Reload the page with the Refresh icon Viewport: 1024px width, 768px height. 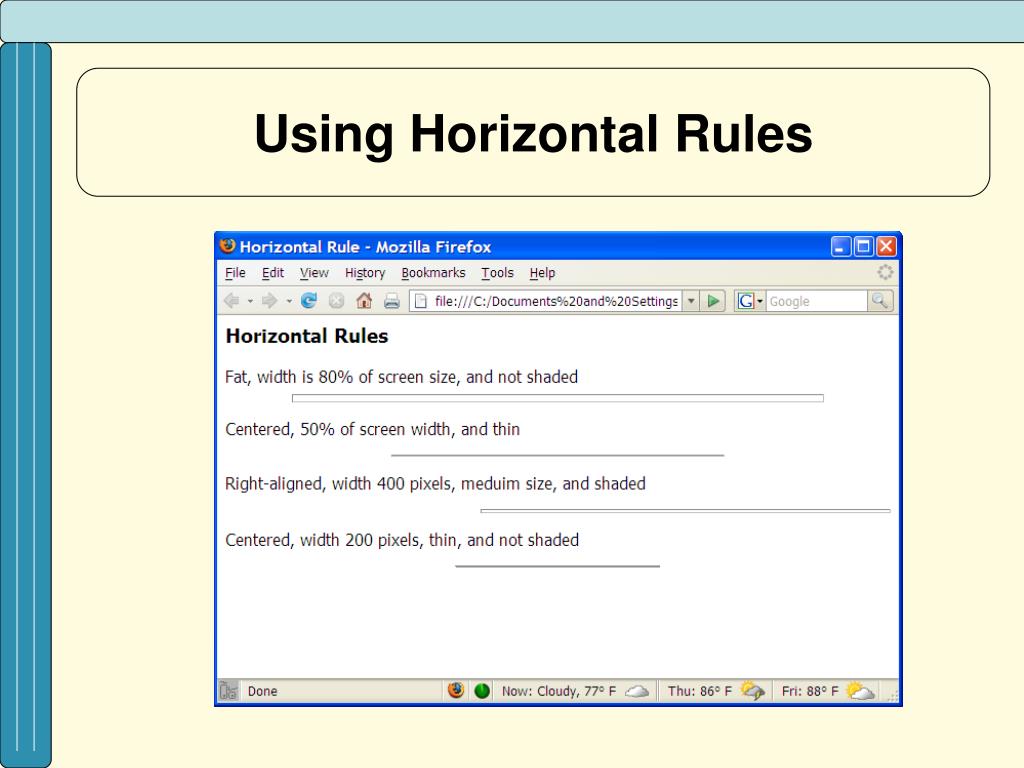tap(308, 300)
